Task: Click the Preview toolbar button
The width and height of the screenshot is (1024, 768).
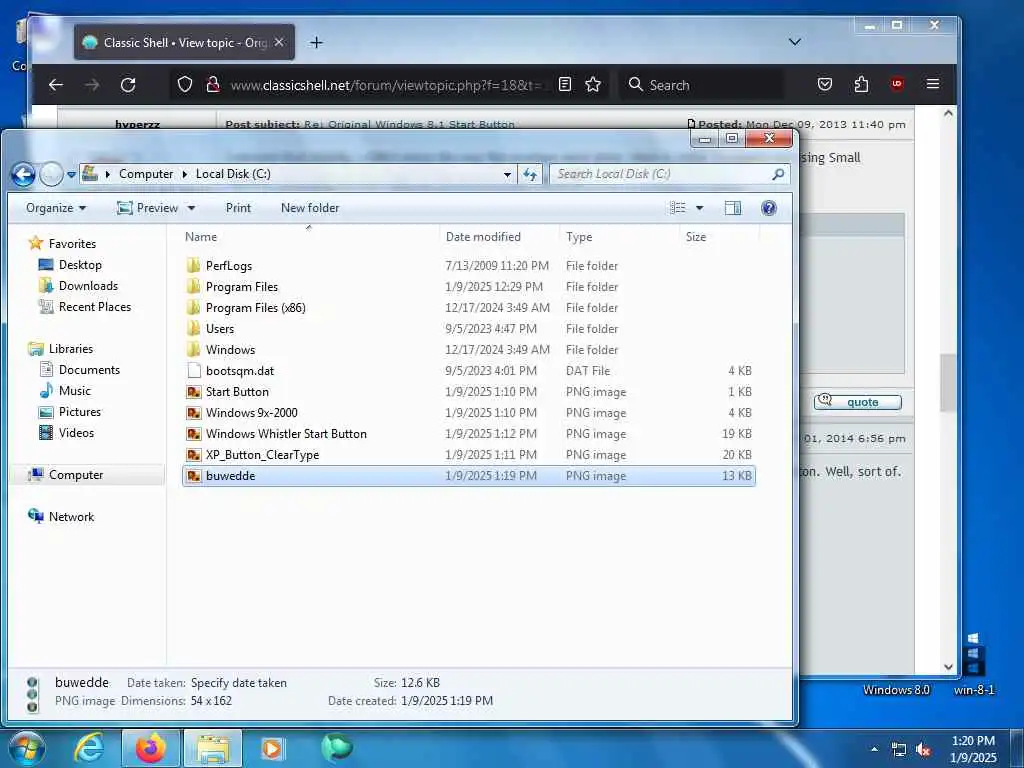Action: 148,208
